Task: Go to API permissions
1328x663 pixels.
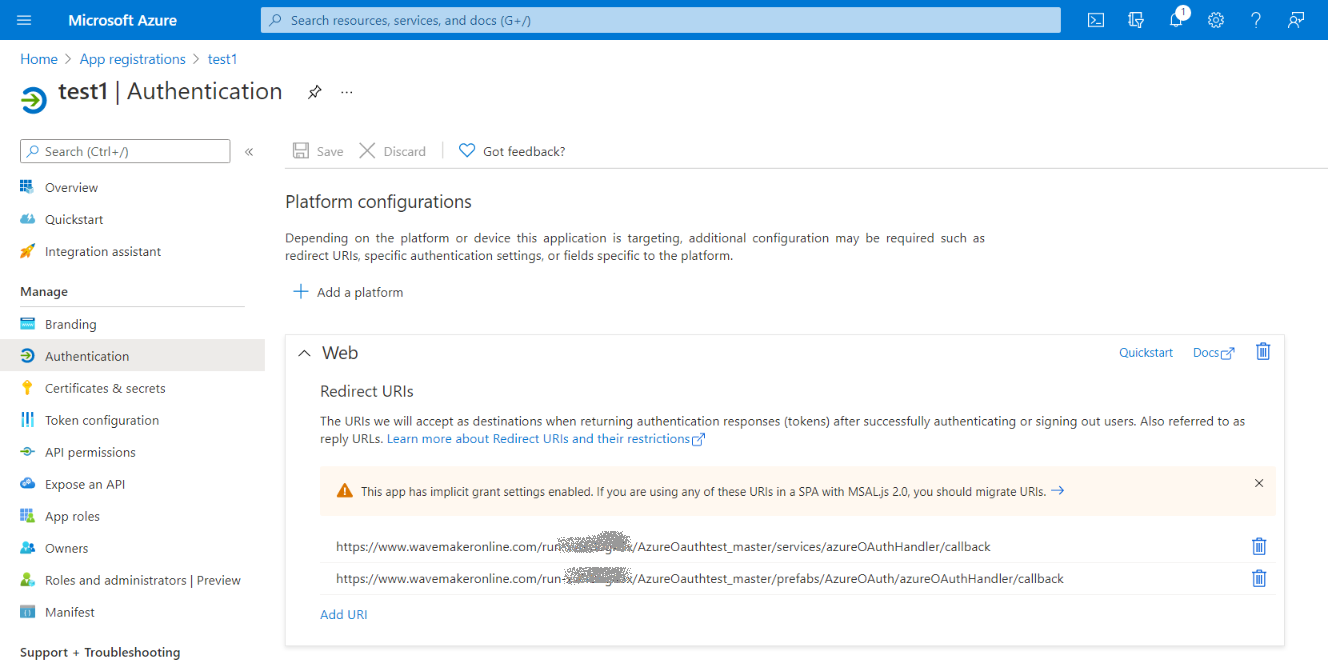Action: tap(90, 452)
